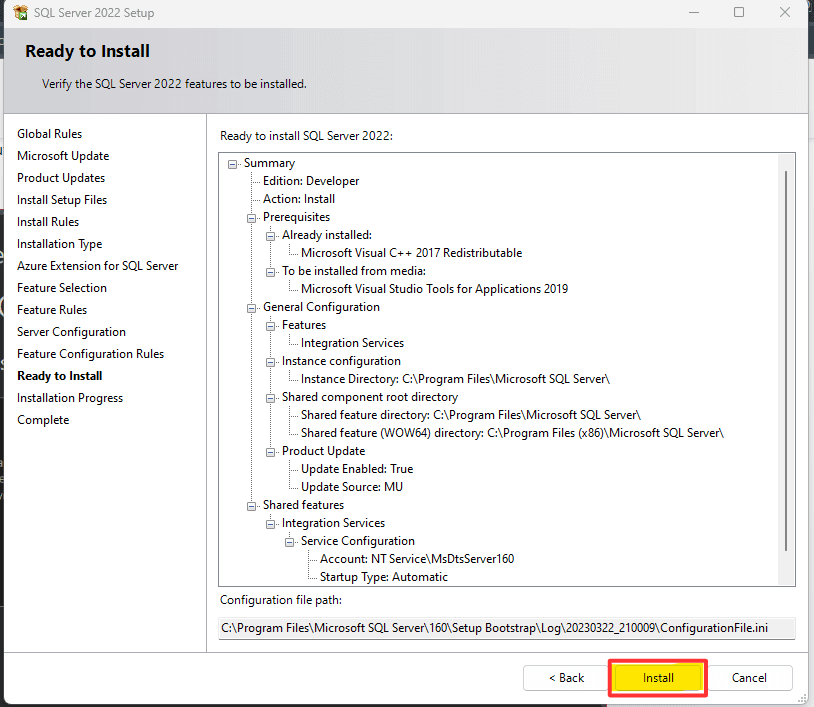Select the Shared feature (WOW64) directory row
Viewport: 814px width, 707px height.
512,433
